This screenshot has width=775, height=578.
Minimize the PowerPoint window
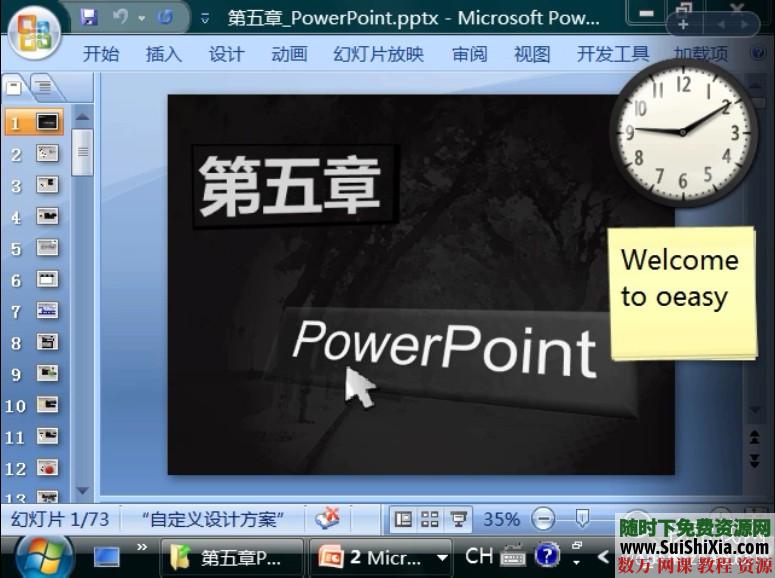[646, 13]
